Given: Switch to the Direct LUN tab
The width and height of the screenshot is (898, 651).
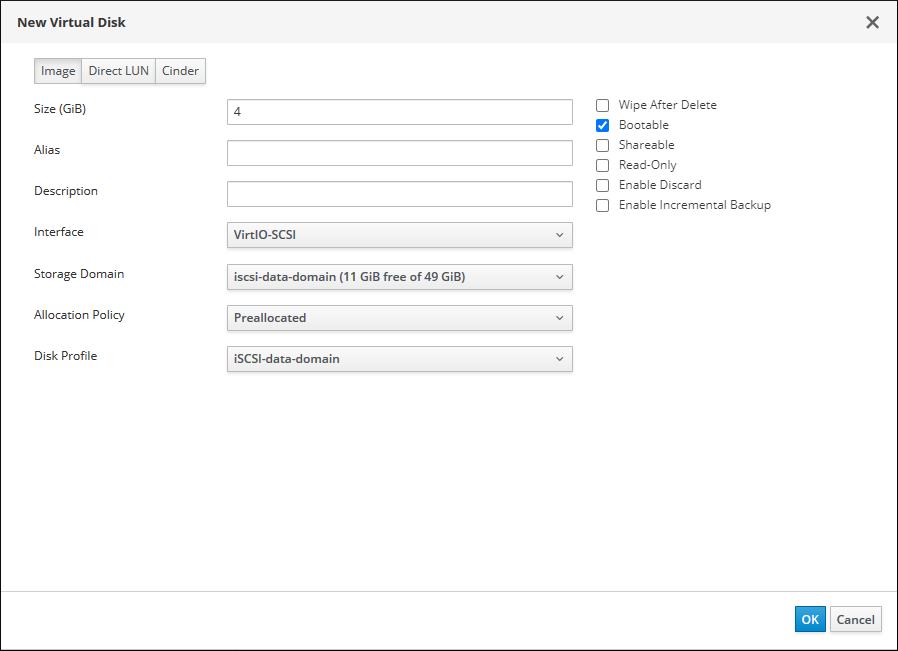Looking at the screenshot, I should tap(119, 71).
